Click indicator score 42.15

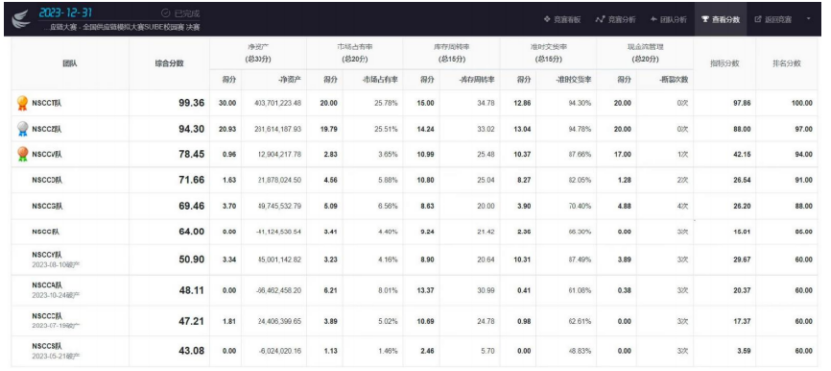[742, 154]
